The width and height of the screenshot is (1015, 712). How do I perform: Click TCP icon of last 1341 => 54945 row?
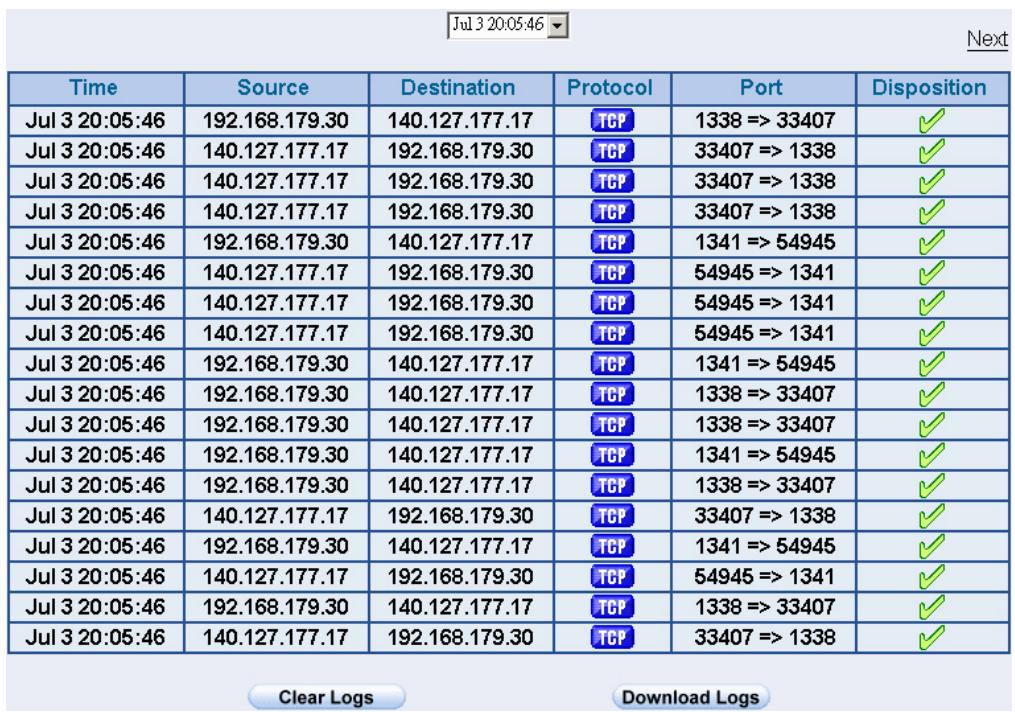pos(612,546)
